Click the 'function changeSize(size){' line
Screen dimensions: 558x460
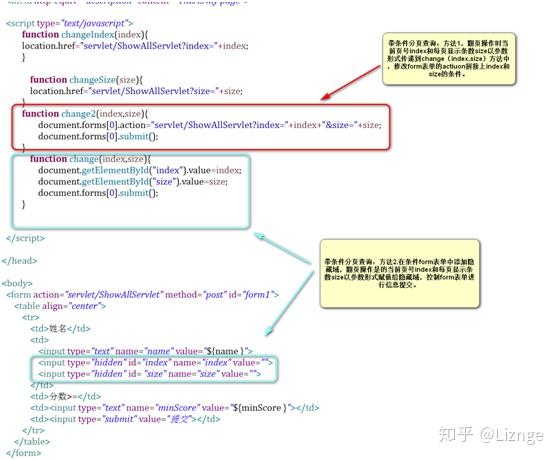click(x=86, y=80)
